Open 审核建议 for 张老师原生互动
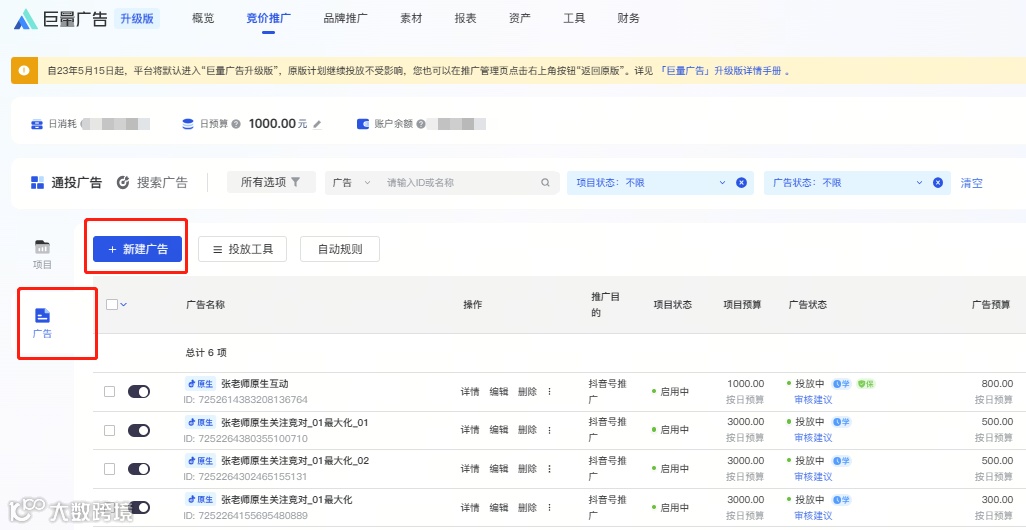The image size is (1026, 530). pyautogui.click(x=813, y=399)
